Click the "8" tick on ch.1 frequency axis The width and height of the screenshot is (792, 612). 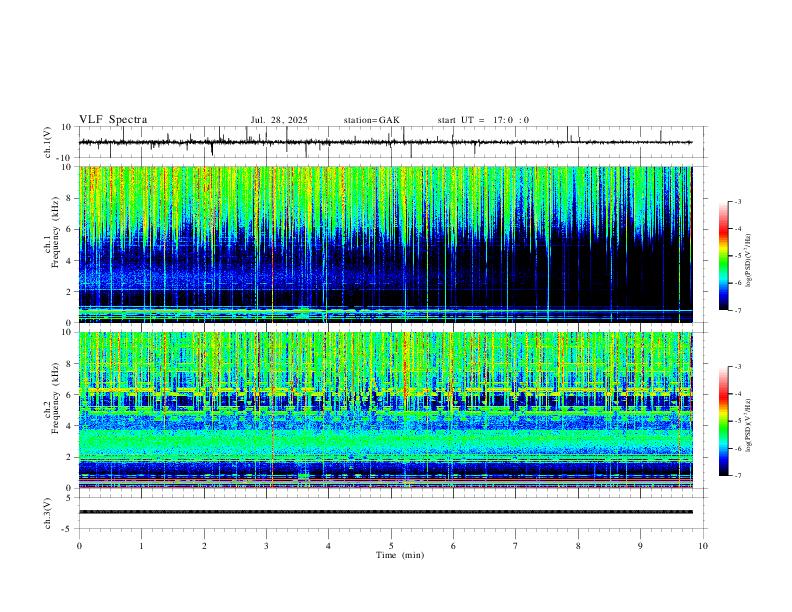[x=70, y=198]
